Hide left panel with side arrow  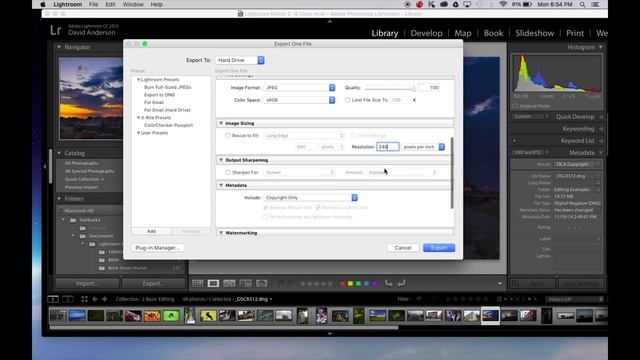tap(44, 167)
